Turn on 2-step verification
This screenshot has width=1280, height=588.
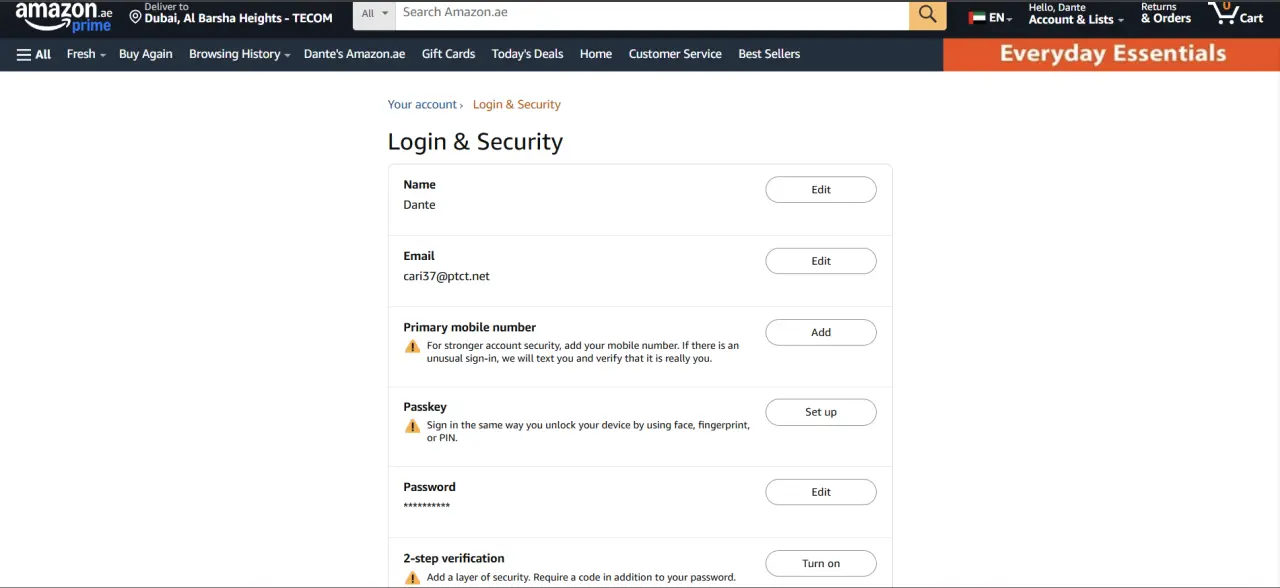(821, 563)
